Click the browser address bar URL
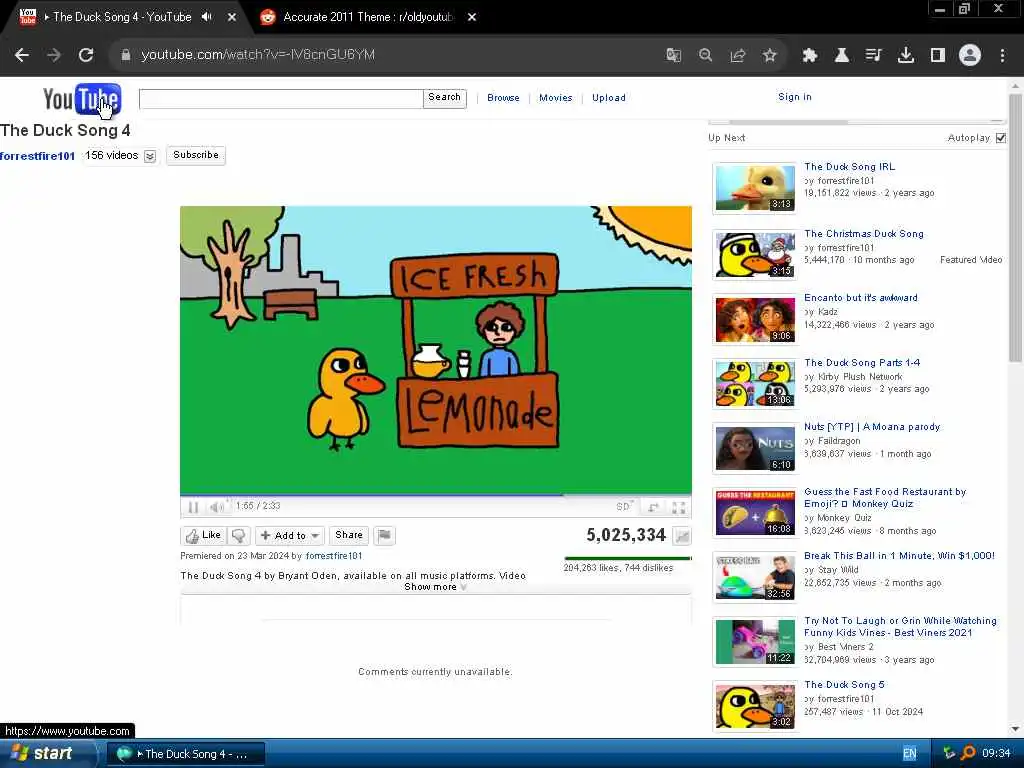This screenshot has width=1024, height=768. coord(258,55)
